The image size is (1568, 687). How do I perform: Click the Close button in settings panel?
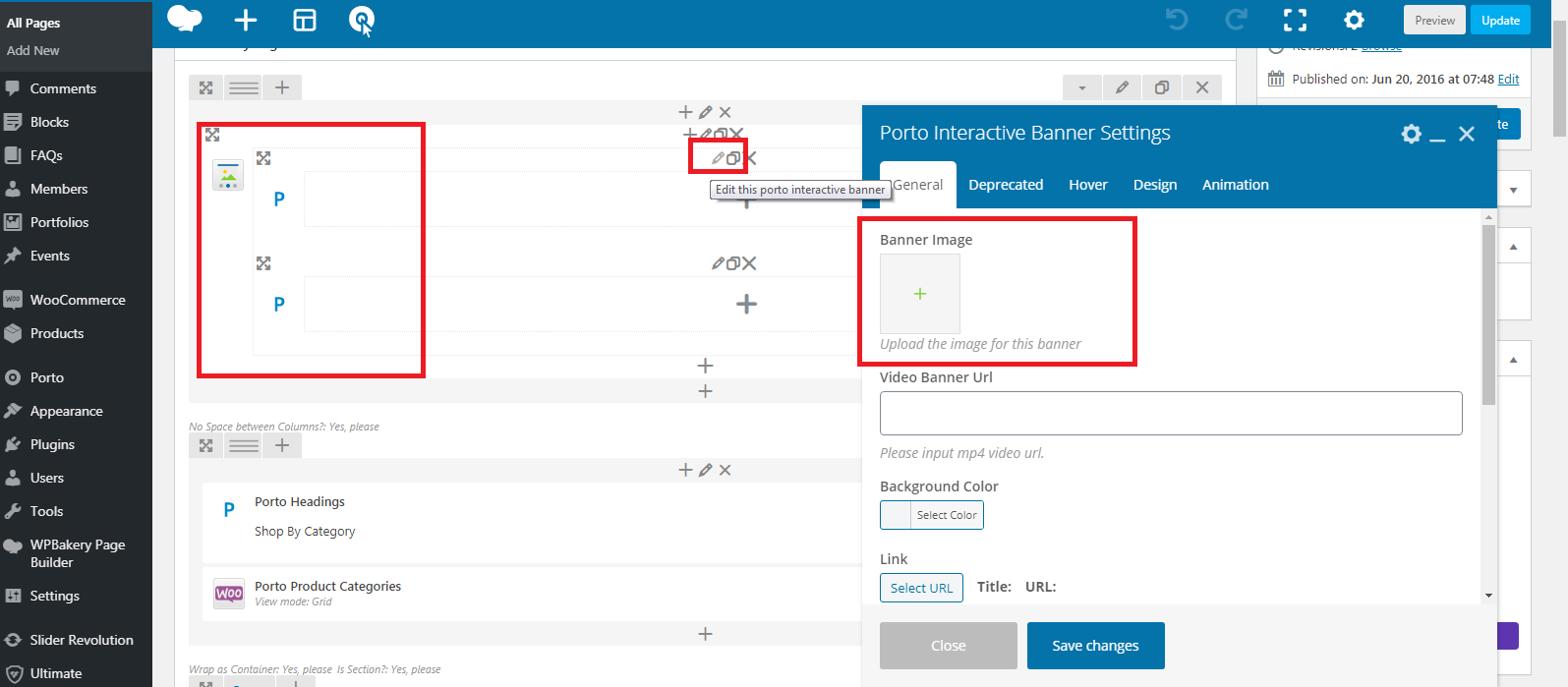coord(949,646)
